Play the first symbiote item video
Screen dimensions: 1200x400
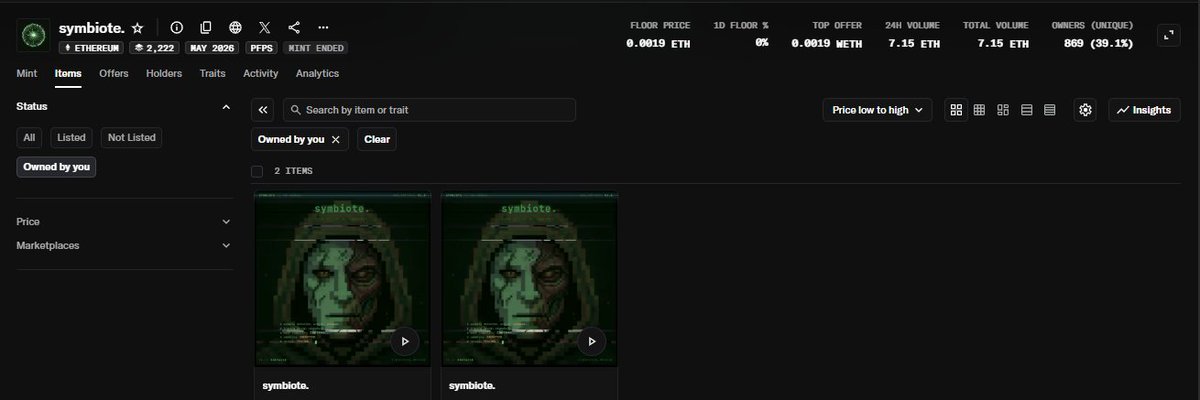404,341
